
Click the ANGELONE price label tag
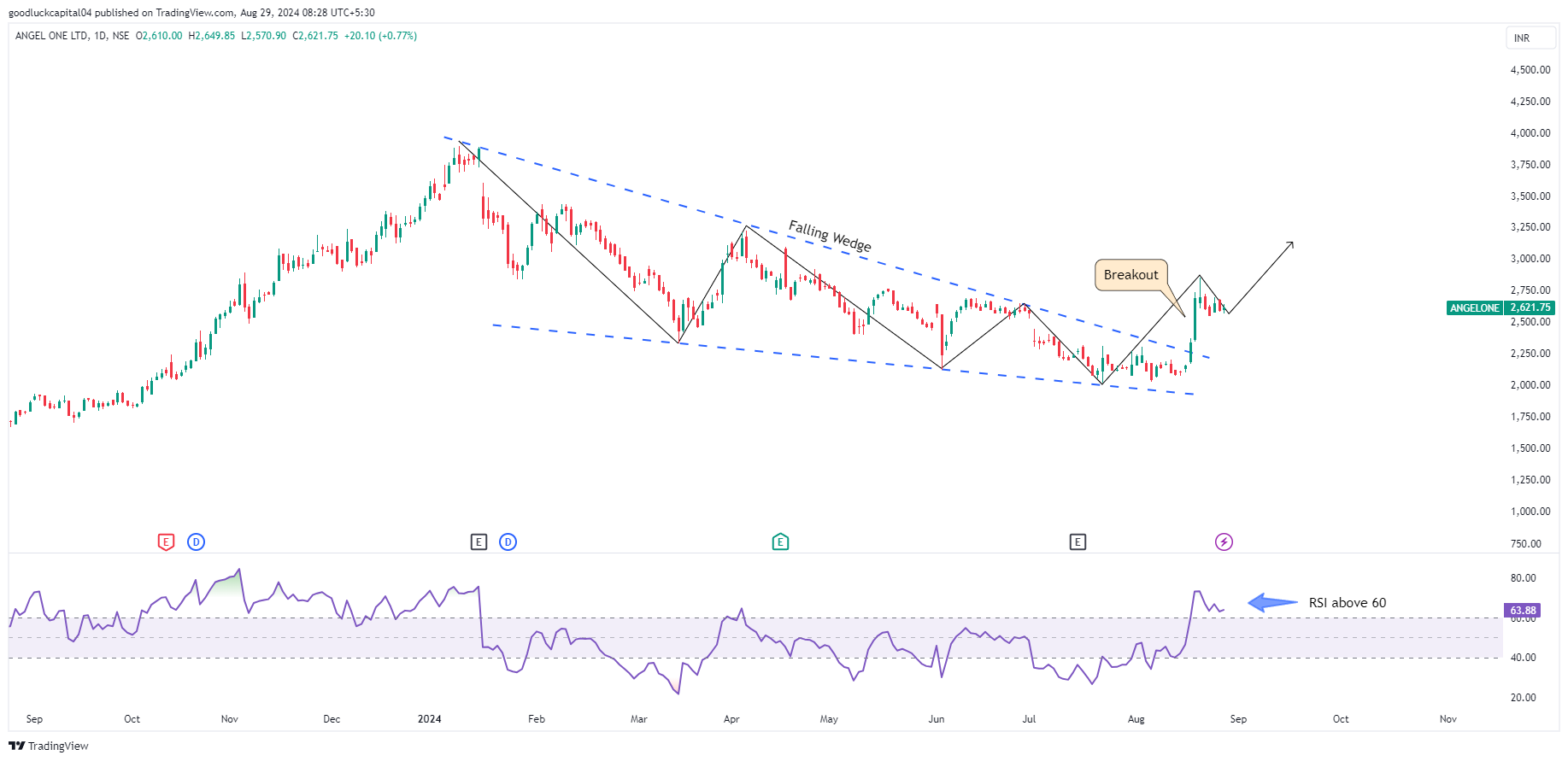(1475, 307)
